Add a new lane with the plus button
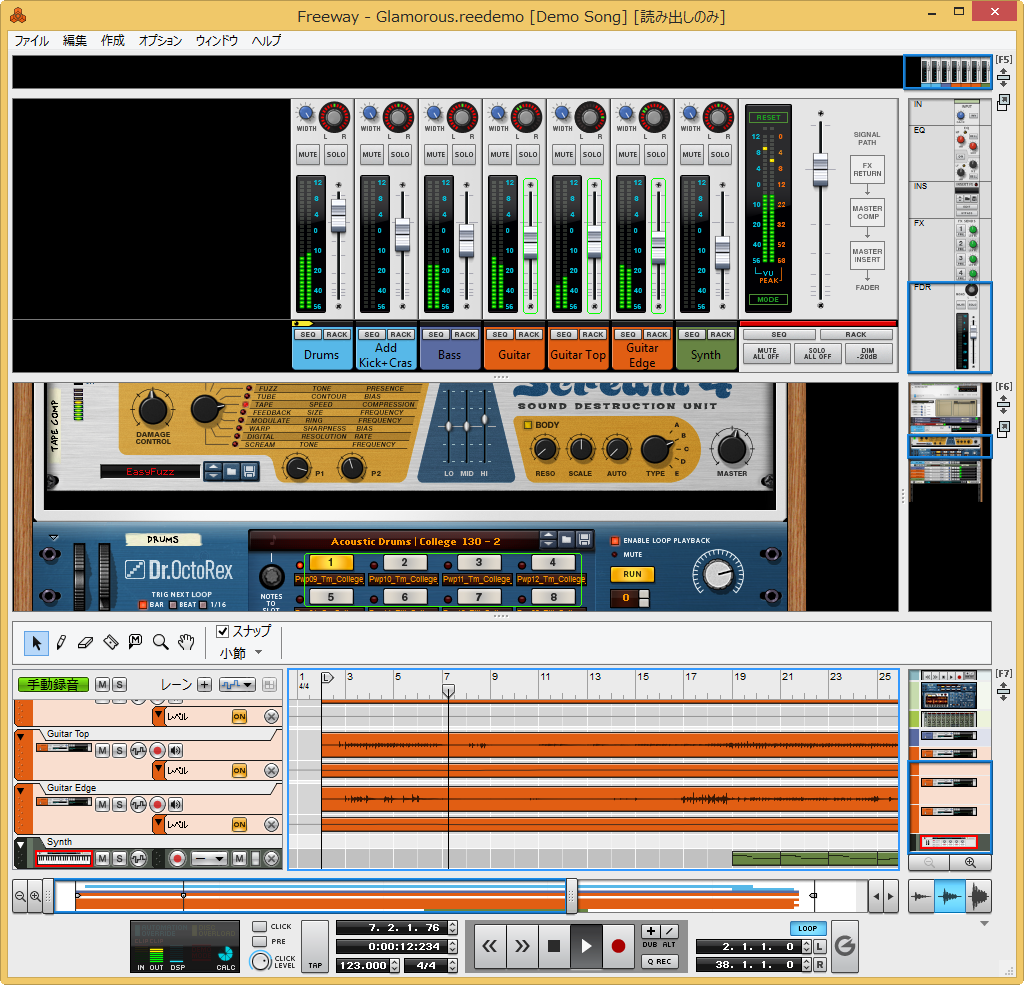The width and height of the screenshot is (1024, 985). [204, 685]
